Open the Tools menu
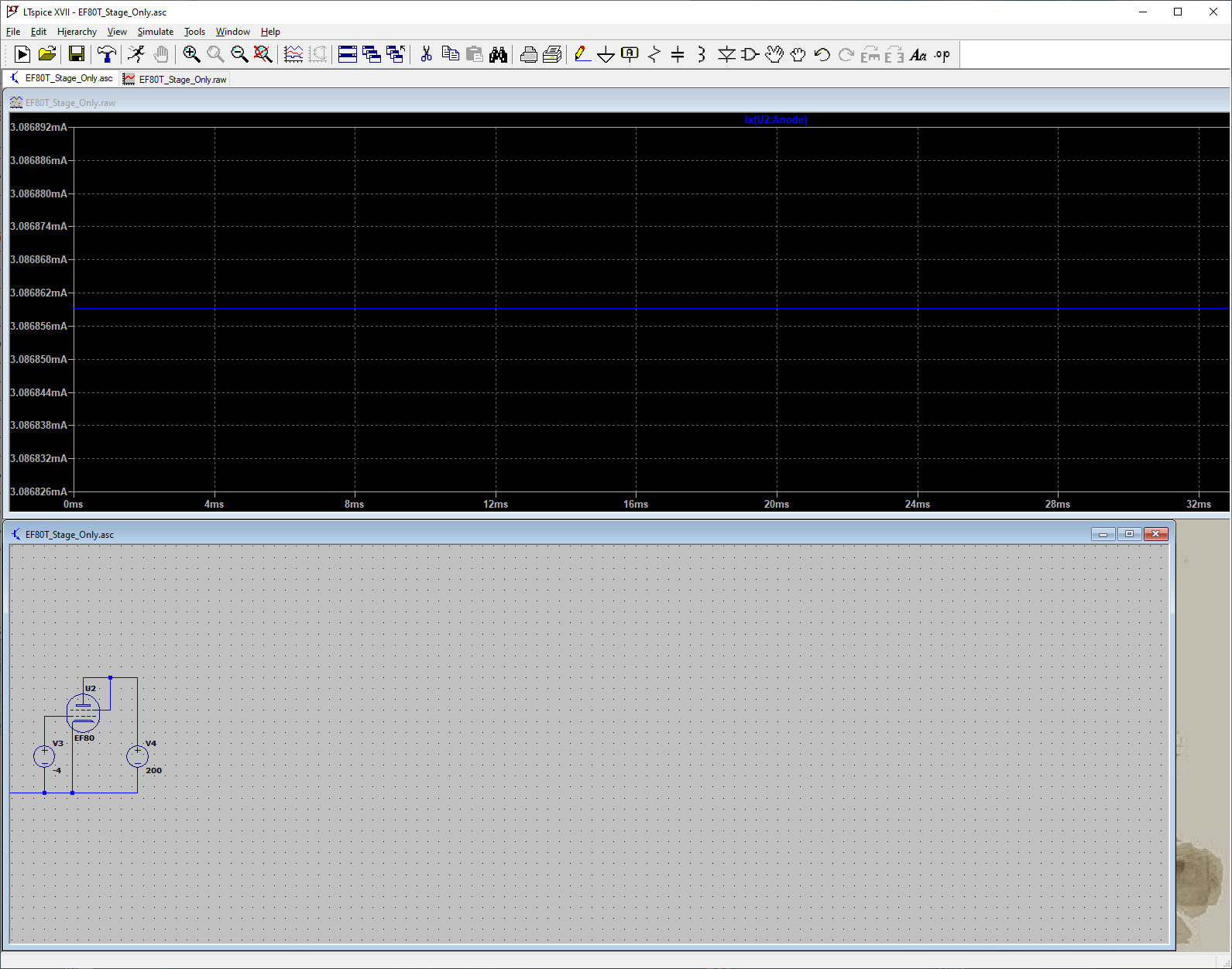Image resolution: width=1232 pixels, height=969 pixels. [x=194, y=32]
